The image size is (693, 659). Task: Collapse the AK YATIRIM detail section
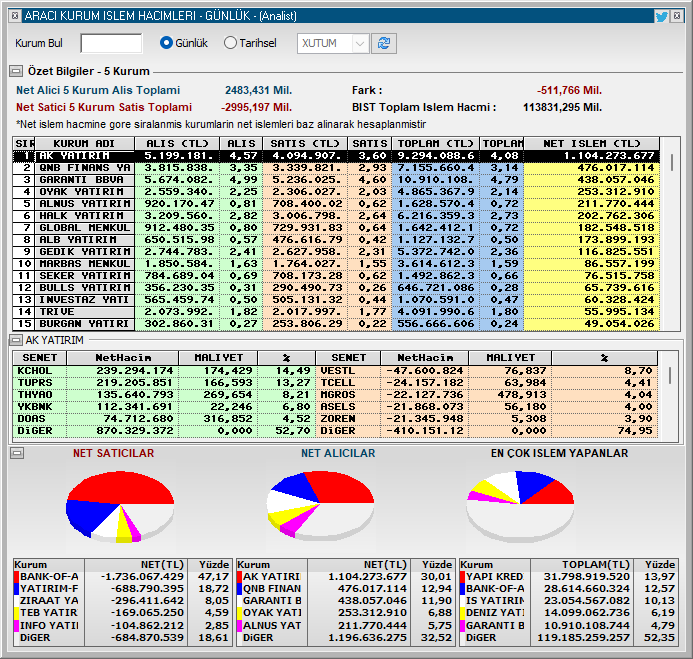pos(16,340)
